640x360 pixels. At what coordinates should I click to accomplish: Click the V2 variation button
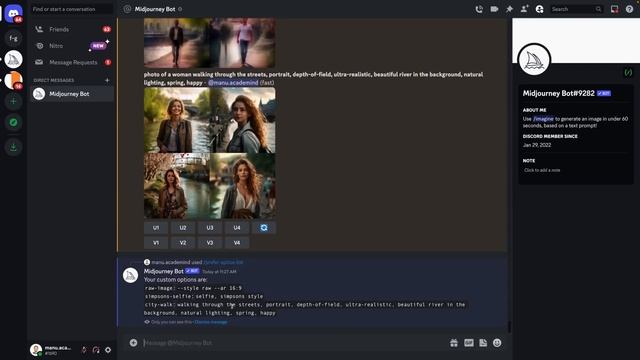pyautogui.click(x=183, y=243)
